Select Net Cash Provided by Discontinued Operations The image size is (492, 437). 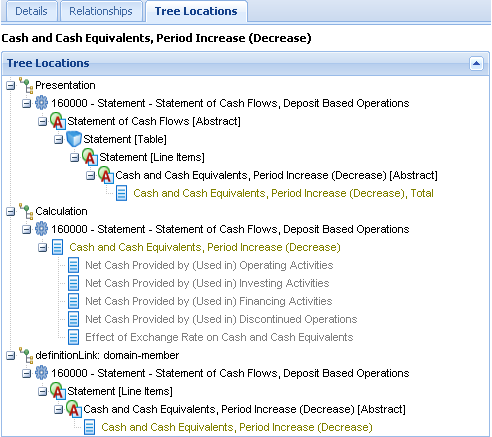click(221, 319)
